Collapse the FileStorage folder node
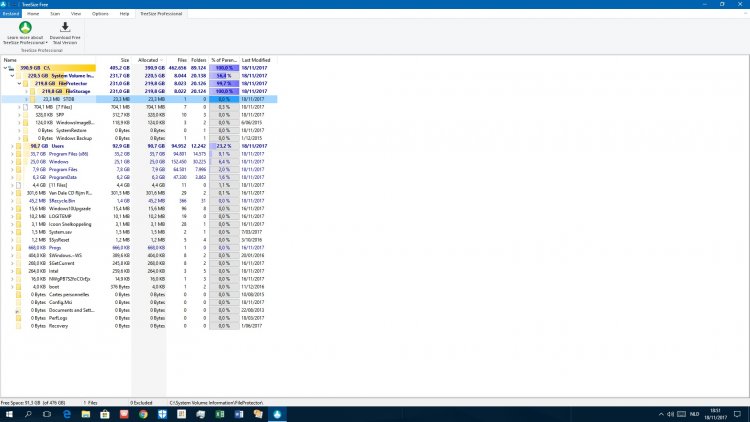750x422 pixels. (x=26, y=91)
